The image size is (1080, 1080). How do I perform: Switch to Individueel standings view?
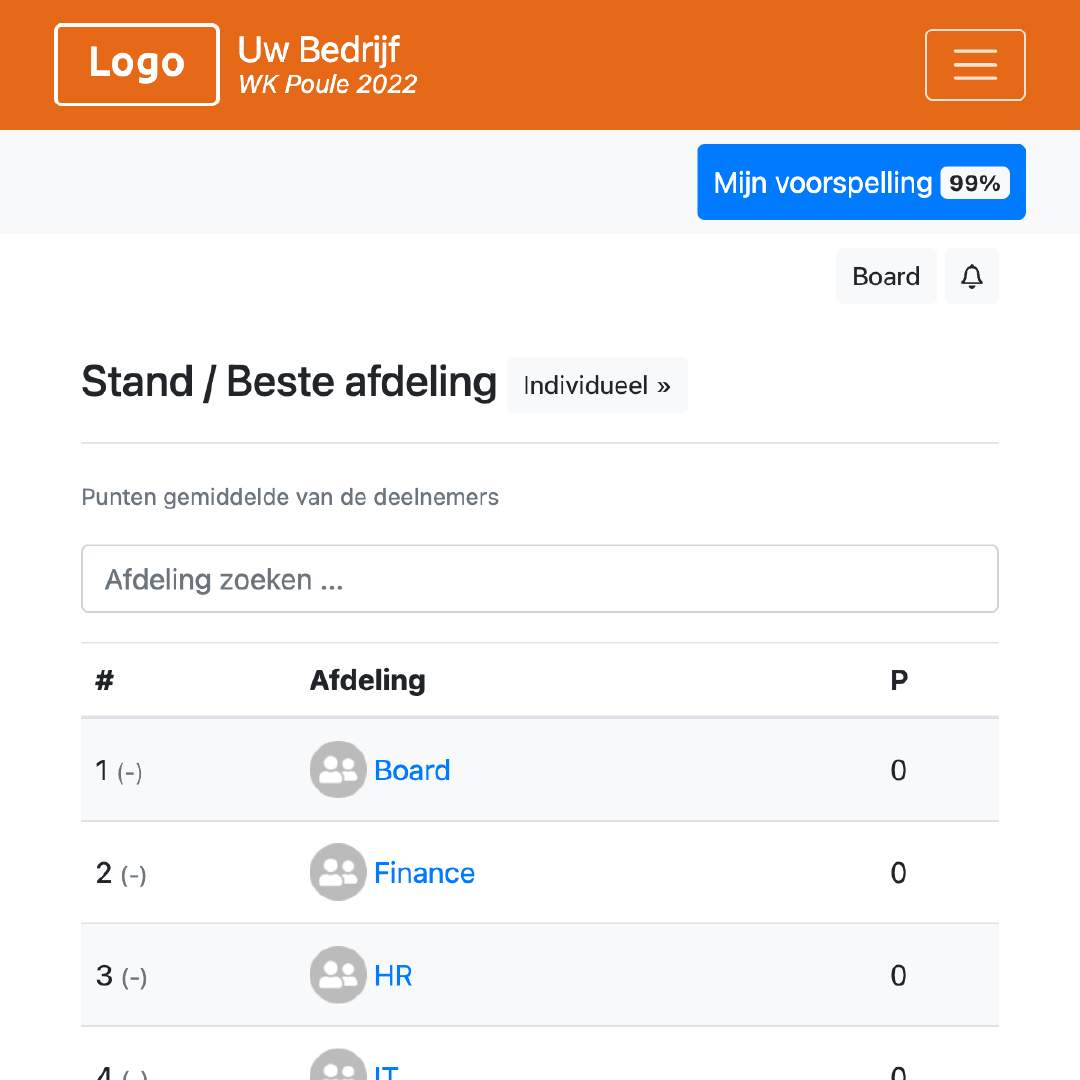click(x=597, y=385)
